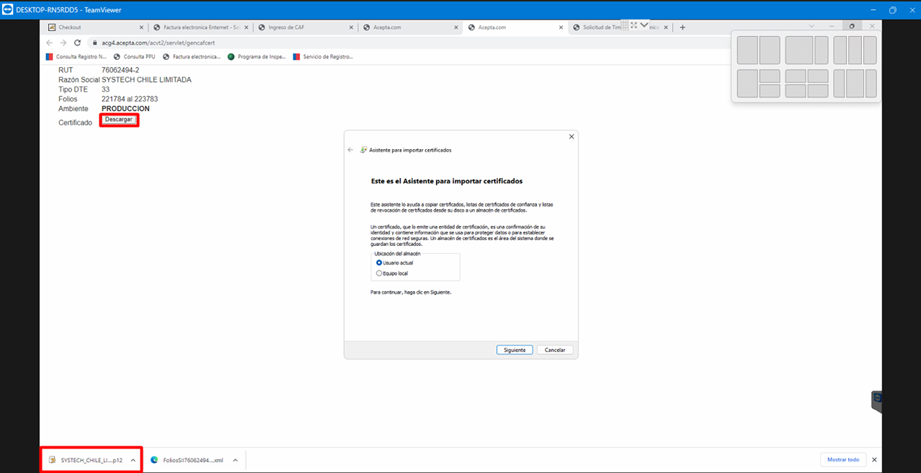Expand options for FoliosSII xml download

235,460
